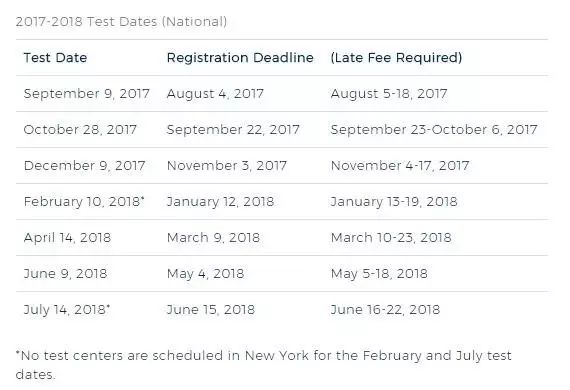The image size is (570, 390).
Task: Click the March 10-23, 2018 late fee period
Action: click(x=391, y=238)
